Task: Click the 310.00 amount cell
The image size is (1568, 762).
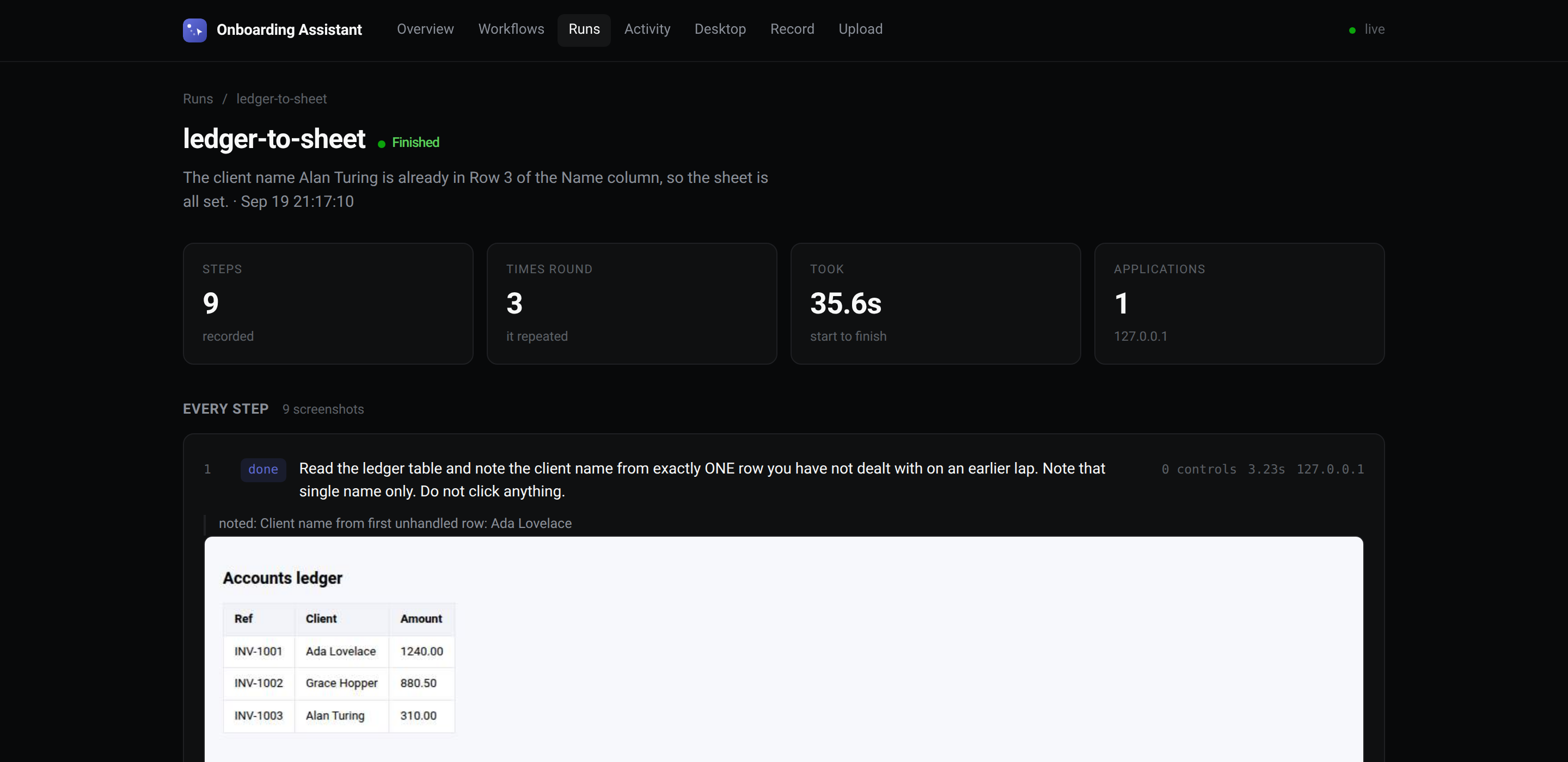Action: [x=422, y=716]
